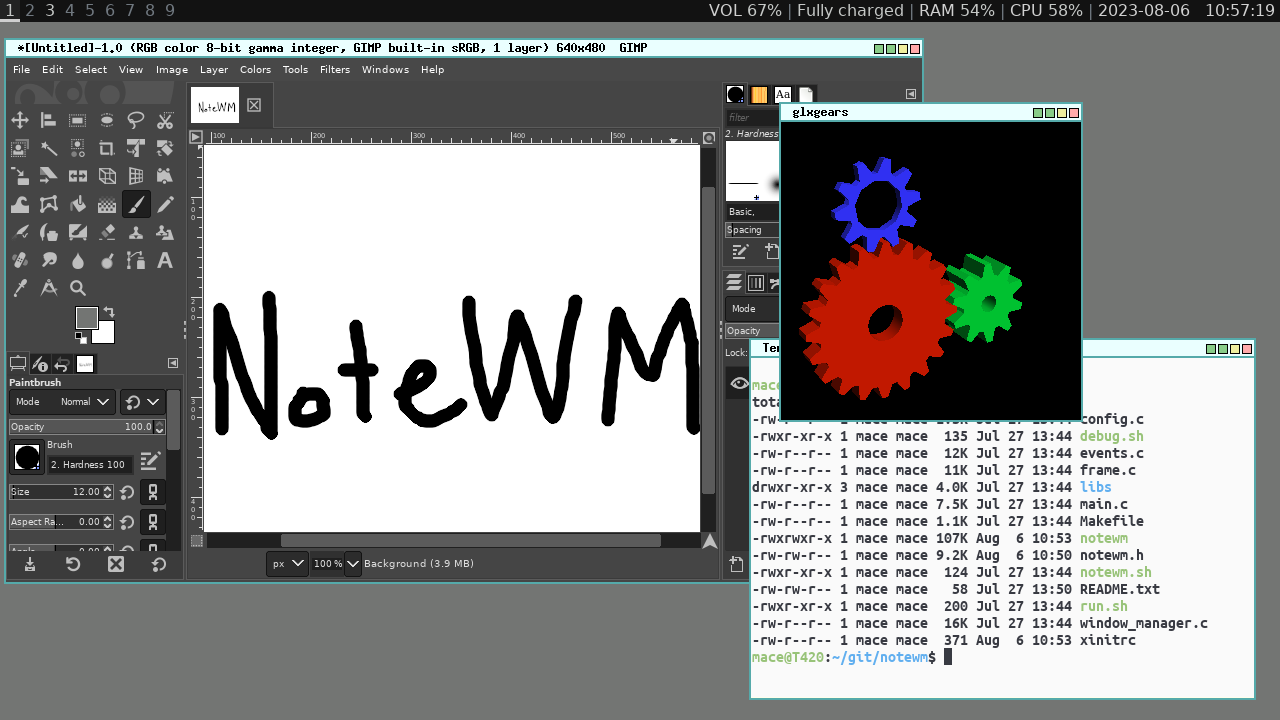
Task: Switch to the Fonts tab in dock
Action: [x=783, y=94]
